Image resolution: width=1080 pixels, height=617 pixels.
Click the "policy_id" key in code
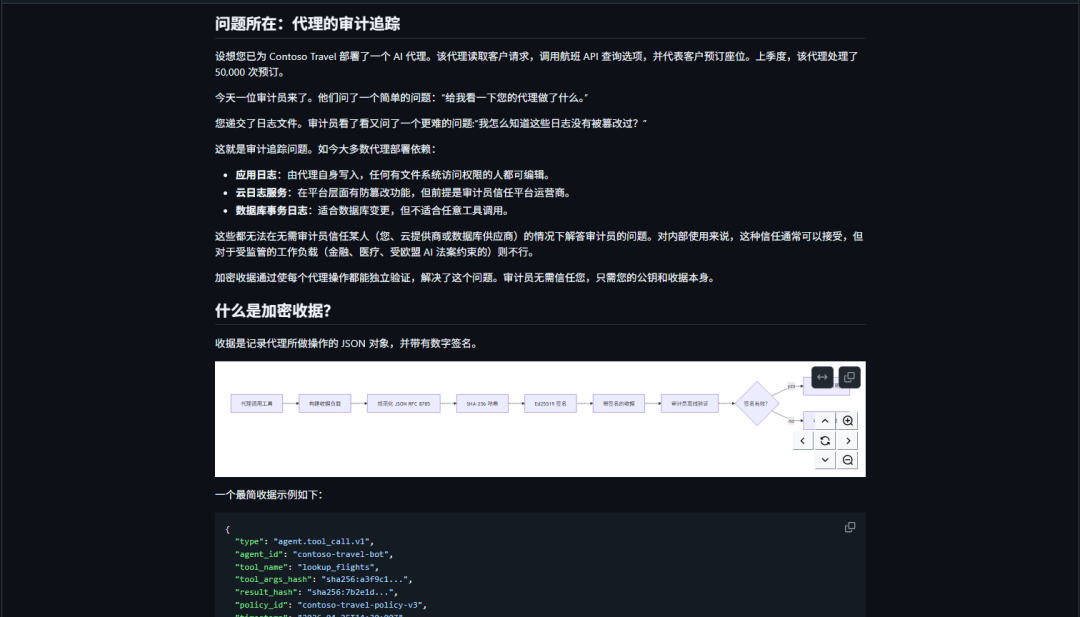(261, 605)
